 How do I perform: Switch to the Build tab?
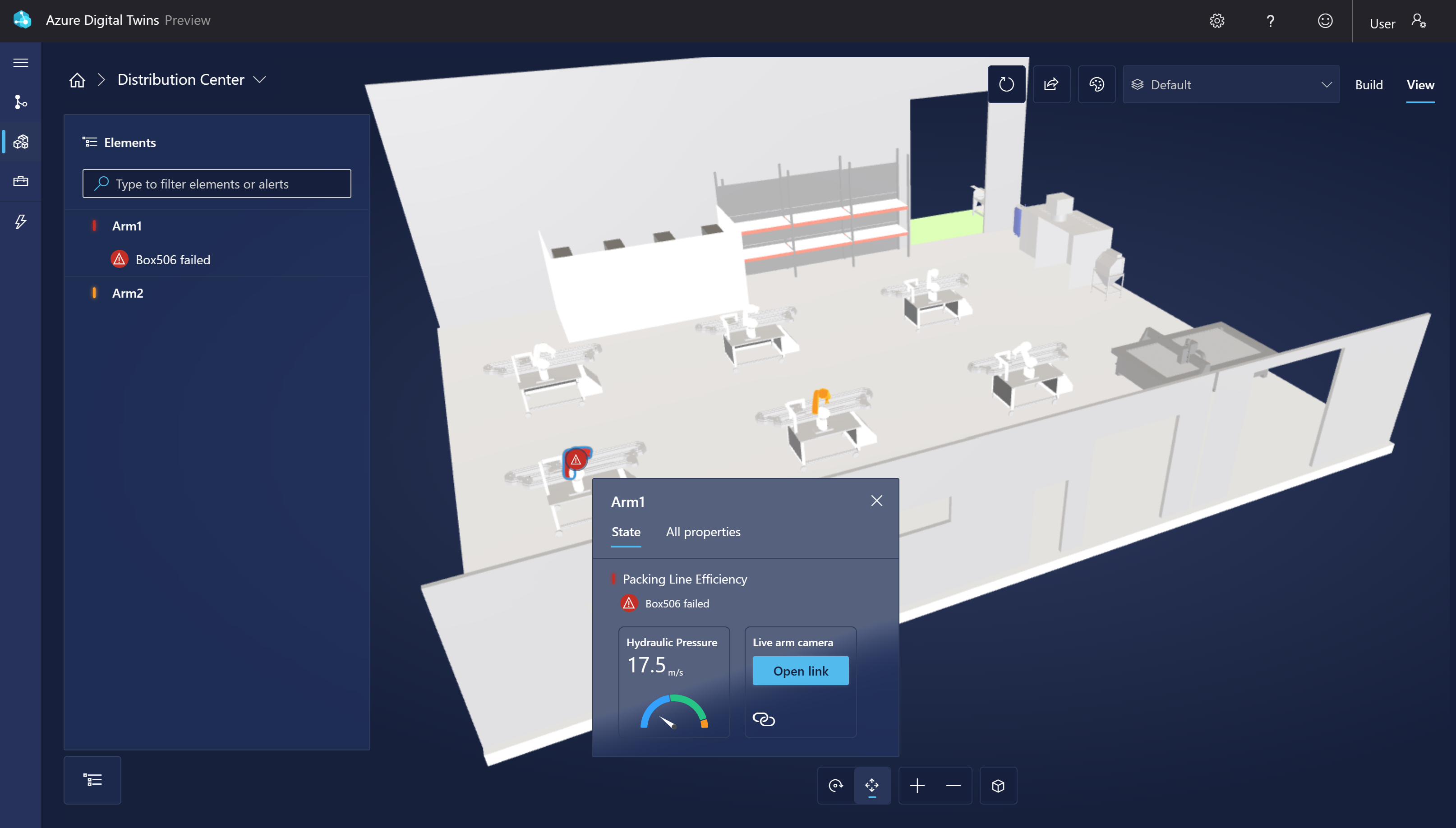[x=1369, y=84]
